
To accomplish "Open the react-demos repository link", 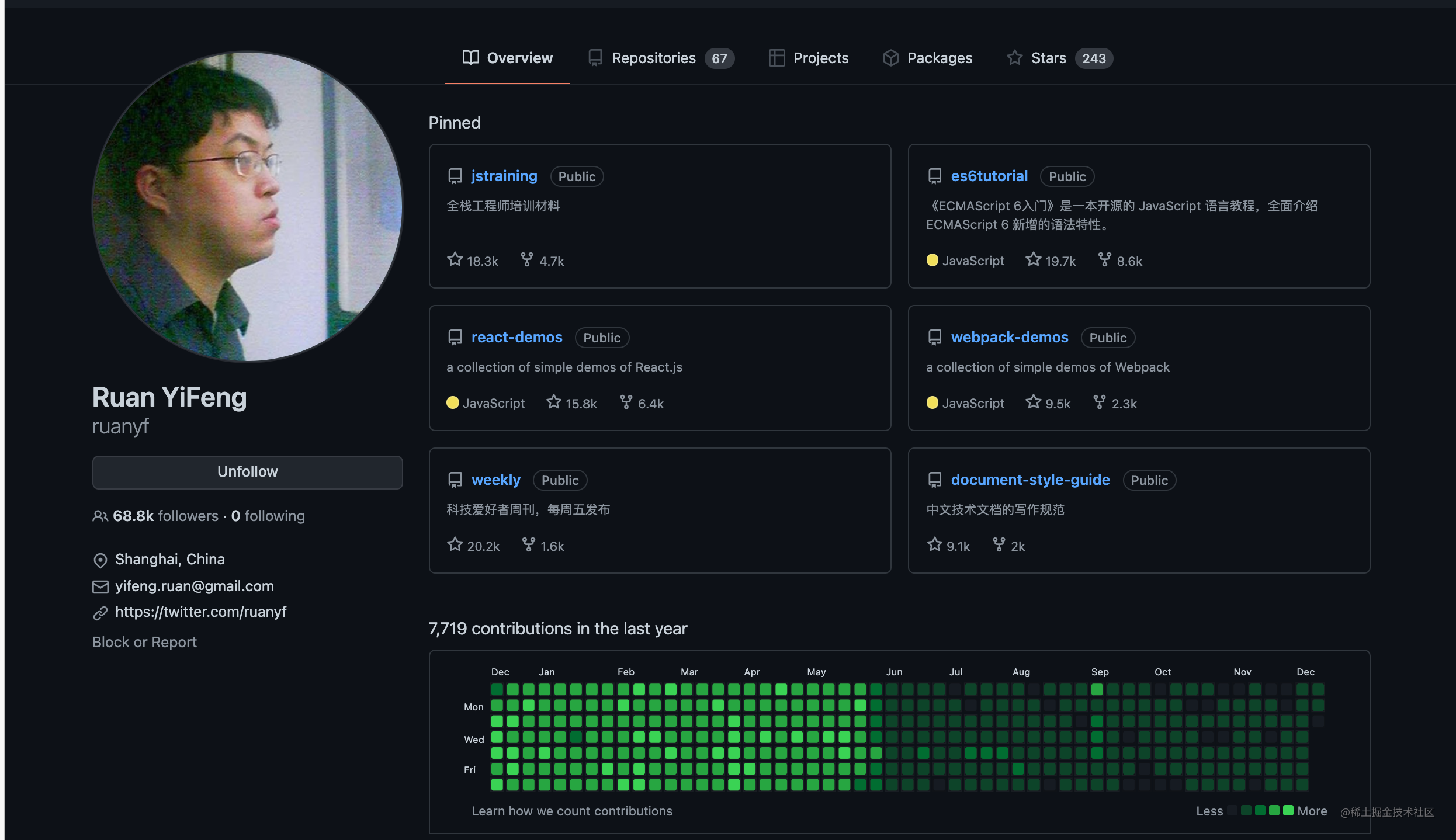I will [516, 337].
